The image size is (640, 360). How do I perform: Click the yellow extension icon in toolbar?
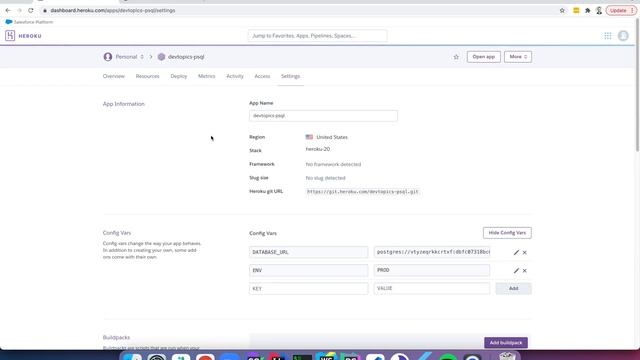pos(576,11)
